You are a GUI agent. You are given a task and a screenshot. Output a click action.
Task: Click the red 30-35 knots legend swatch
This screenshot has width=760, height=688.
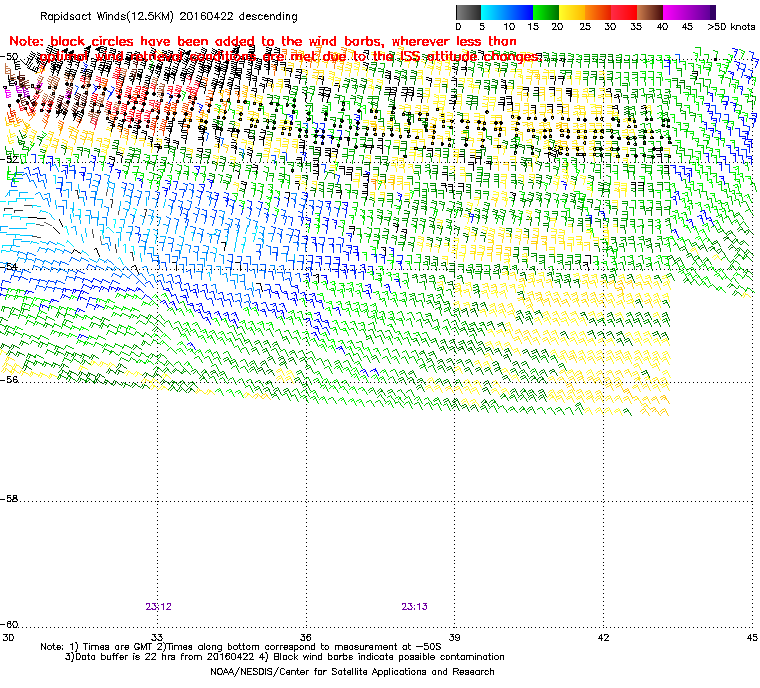click(624, 12)
